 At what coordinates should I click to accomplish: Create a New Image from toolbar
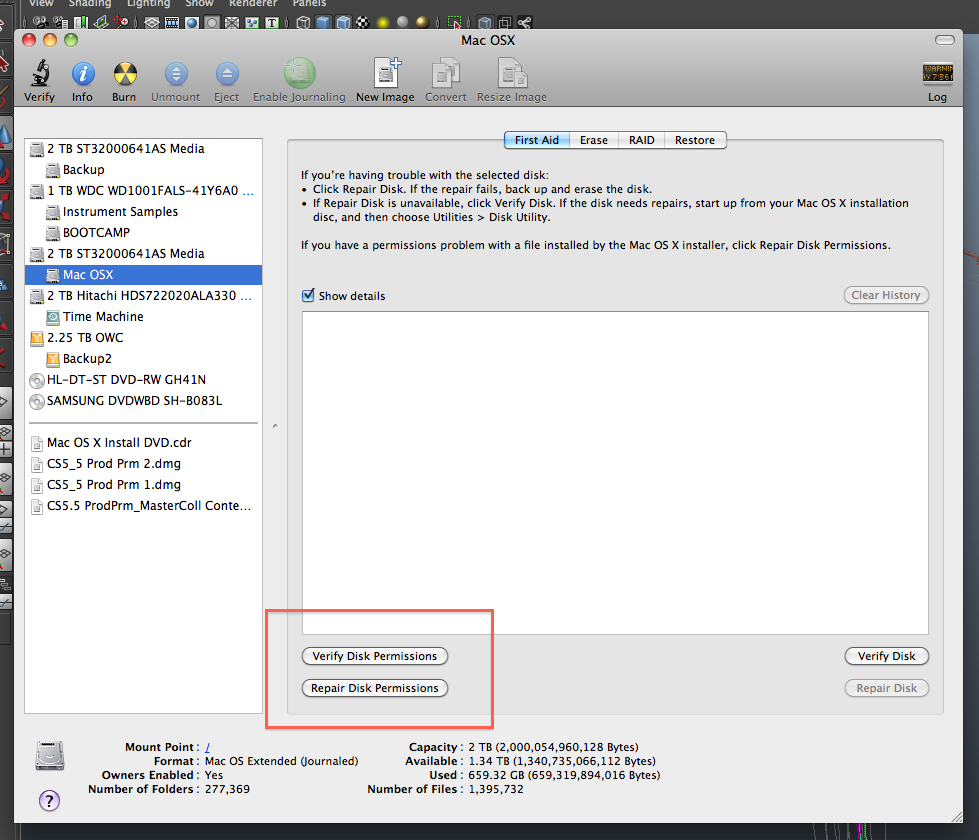(x=386, y=73)
